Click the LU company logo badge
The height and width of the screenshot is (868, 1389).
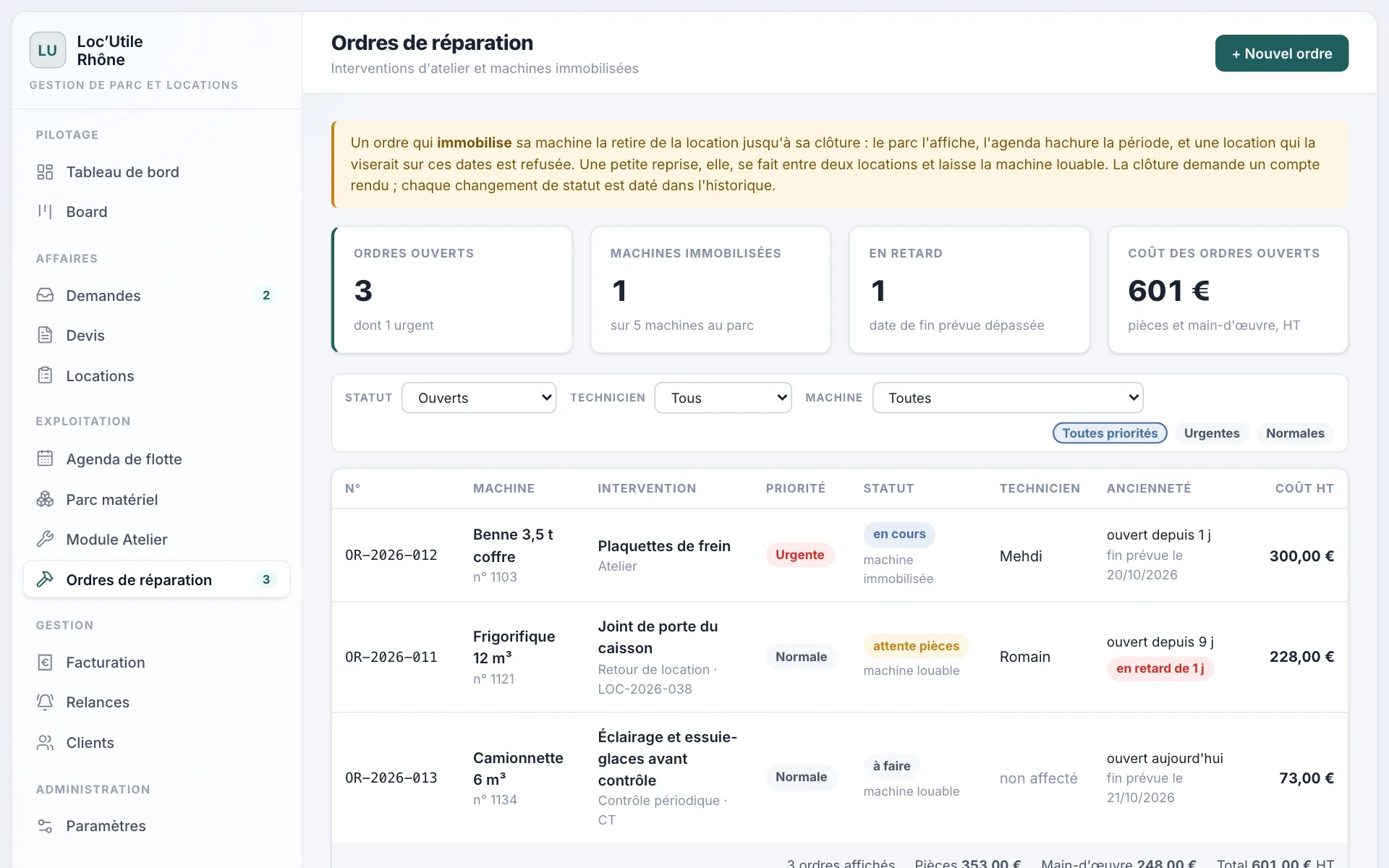(x=48, y=50)
